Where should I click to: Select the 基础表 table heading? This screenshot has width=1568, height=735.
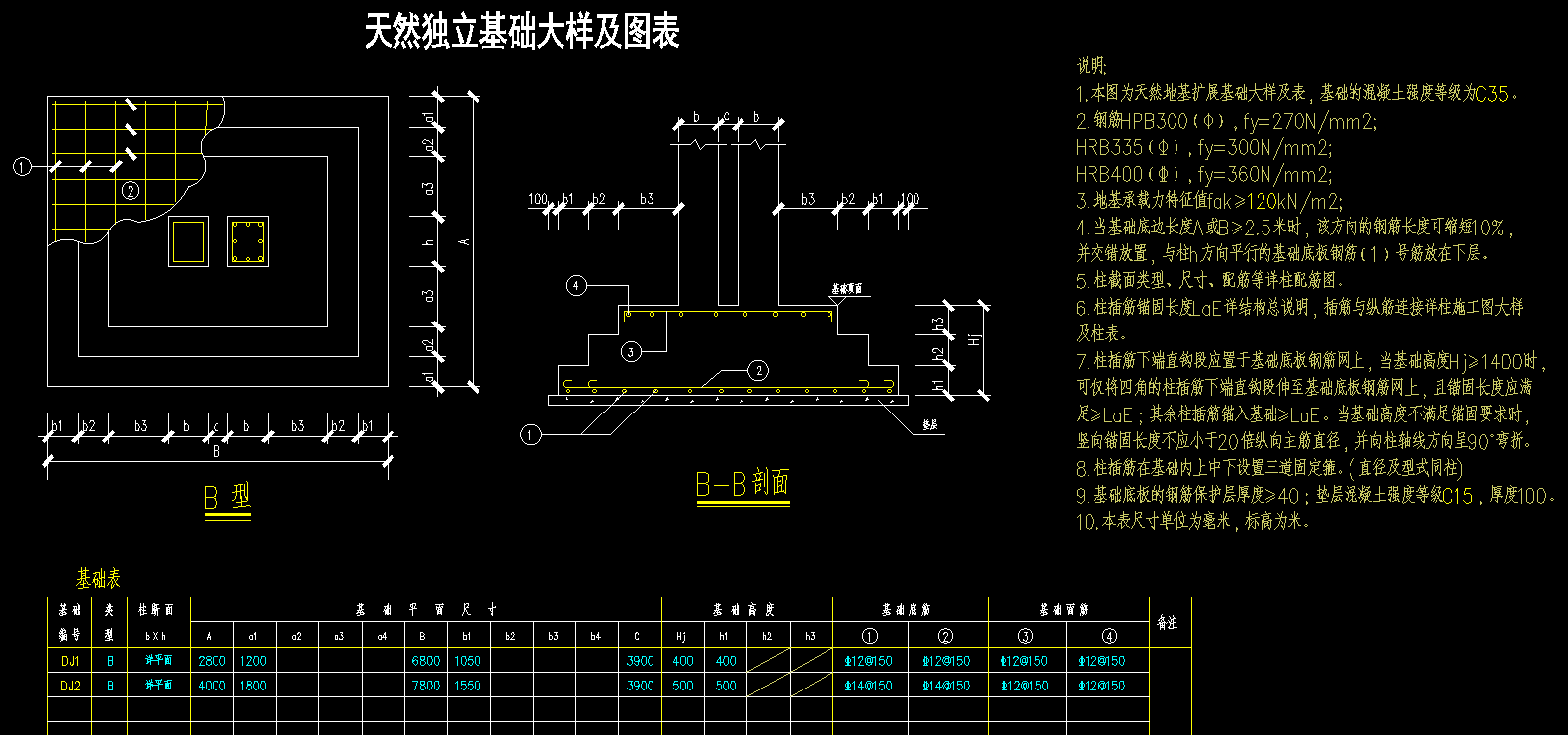(98, 578)
